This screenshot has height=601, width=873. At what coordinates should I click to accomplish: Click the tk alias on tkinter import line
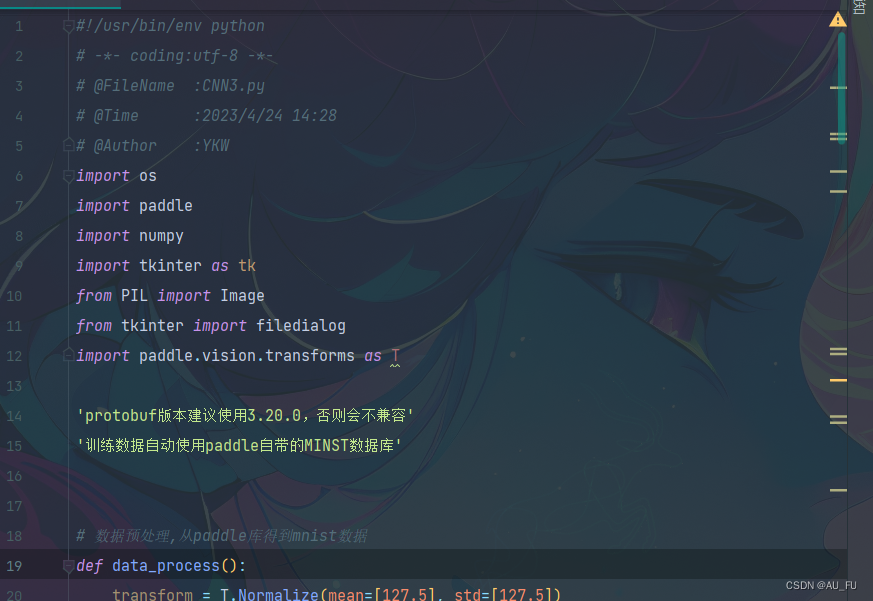point(247,266)
